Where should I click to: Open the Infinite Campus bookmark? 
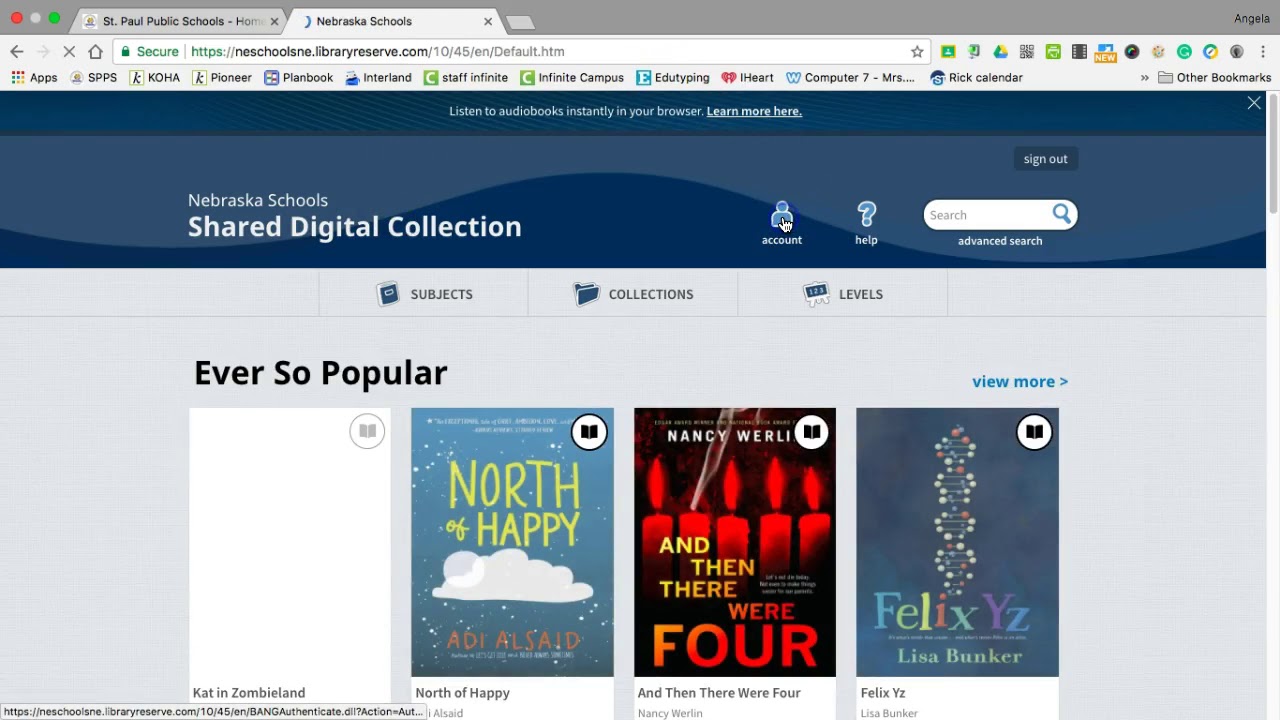coord(571,77)
